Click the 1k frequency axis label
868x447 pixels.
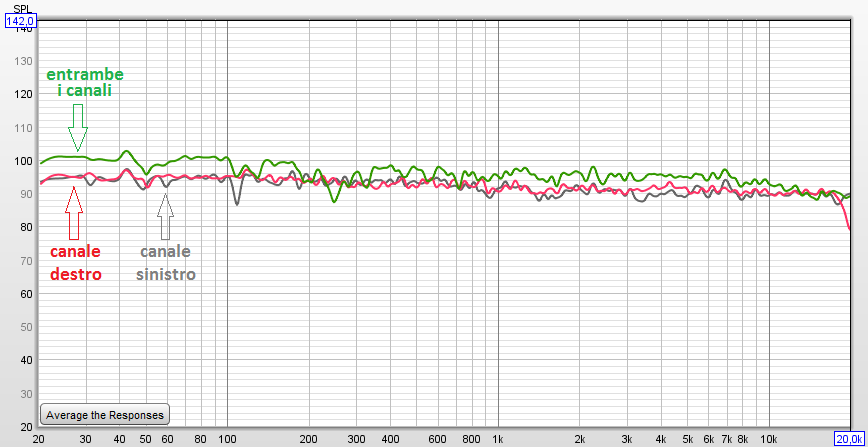pyautogui.click(x=499, y=439)
